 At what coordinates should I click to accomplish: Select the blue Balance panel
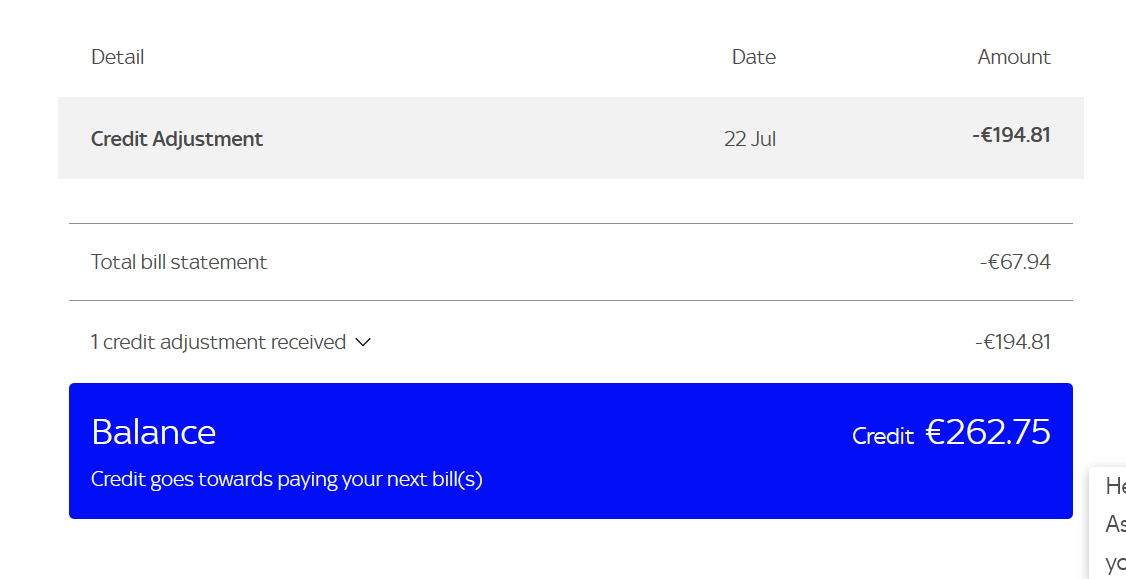570,450
